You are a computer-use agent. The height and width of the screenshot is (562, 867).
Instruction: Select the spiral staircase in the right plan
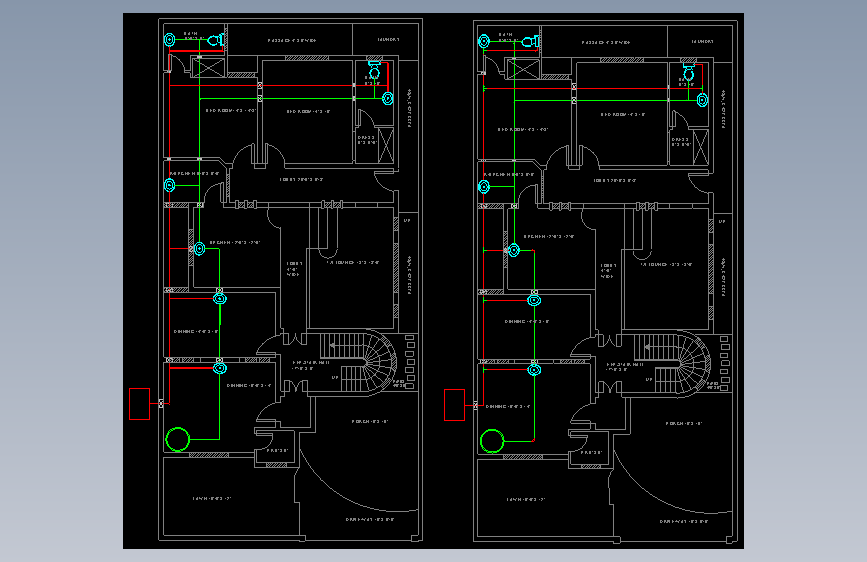pos(673,363)
